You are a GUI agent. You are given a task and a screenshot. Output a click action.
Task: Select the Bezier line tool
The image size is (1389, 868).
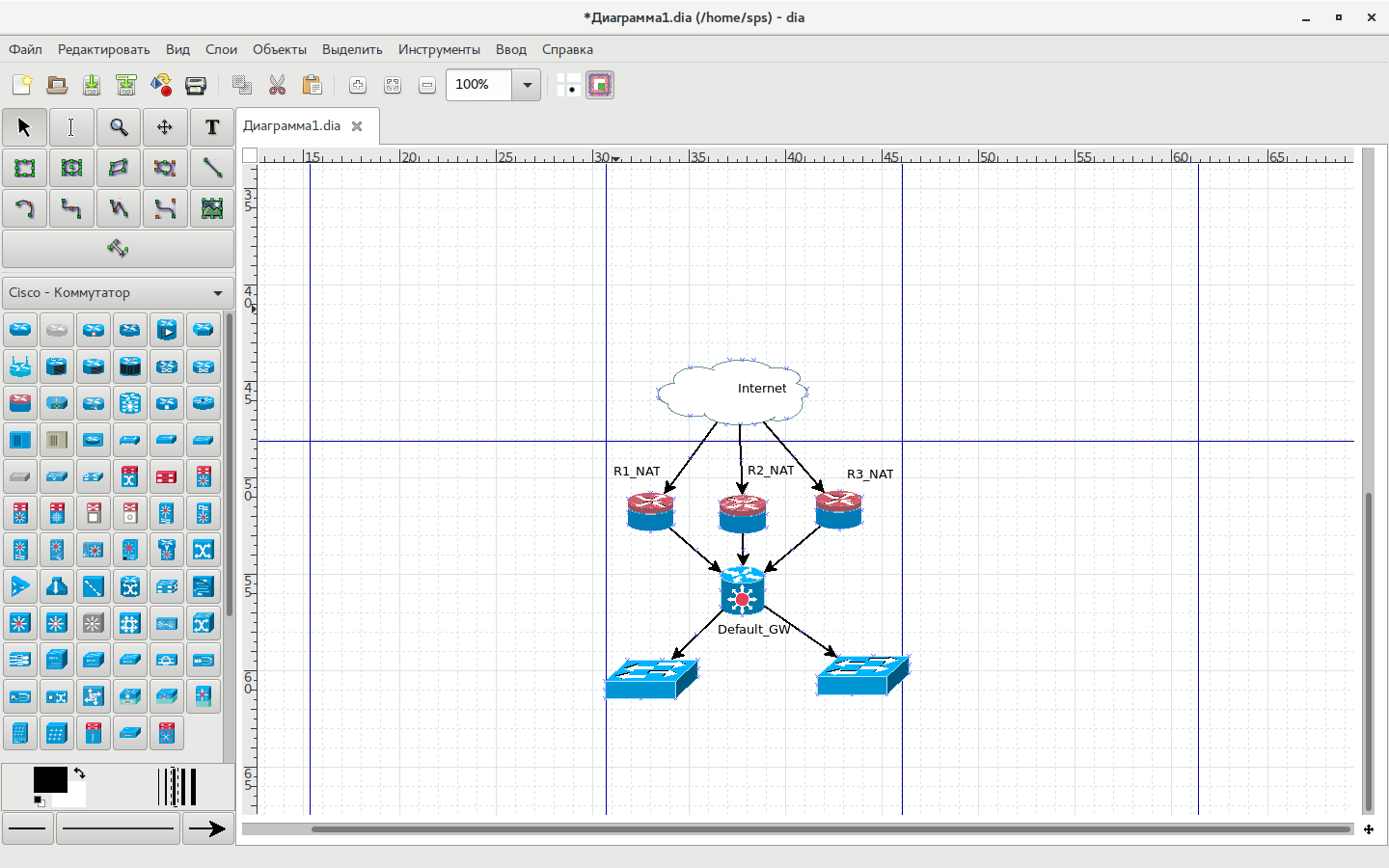point(165,208)
